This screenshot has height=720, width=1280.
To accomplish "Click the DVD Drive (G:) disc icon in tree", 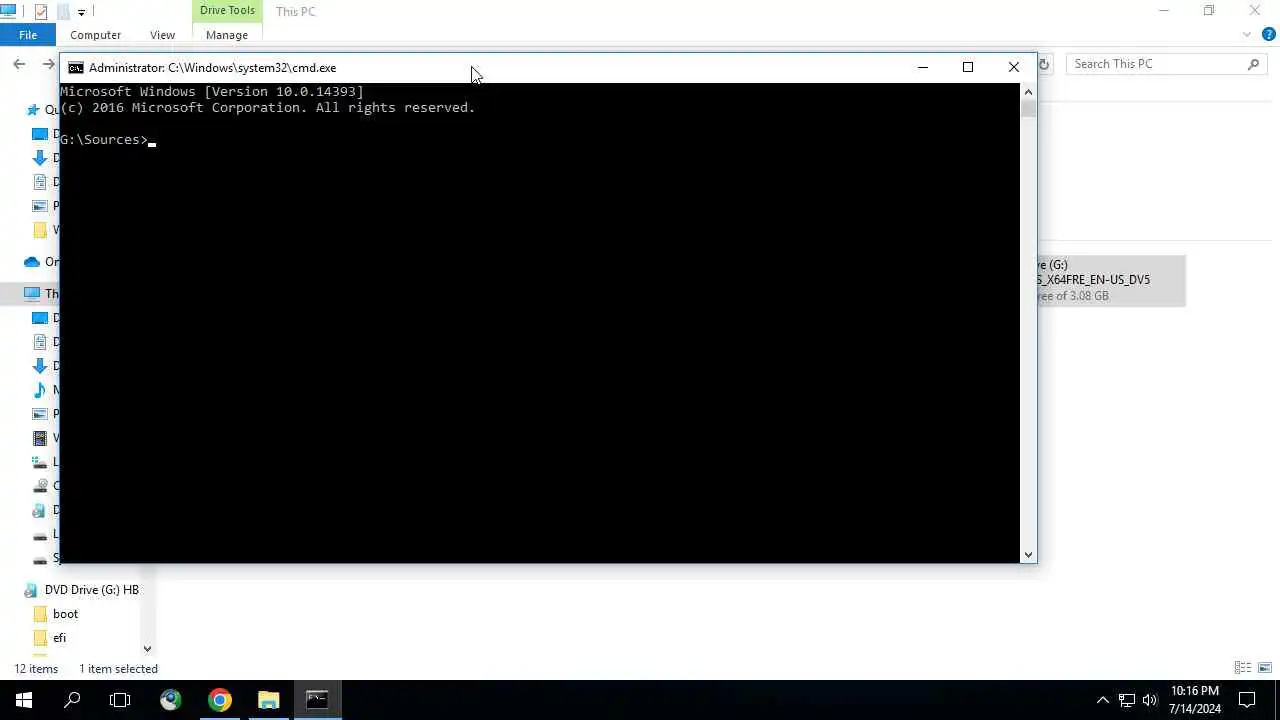I will [31, 590].
